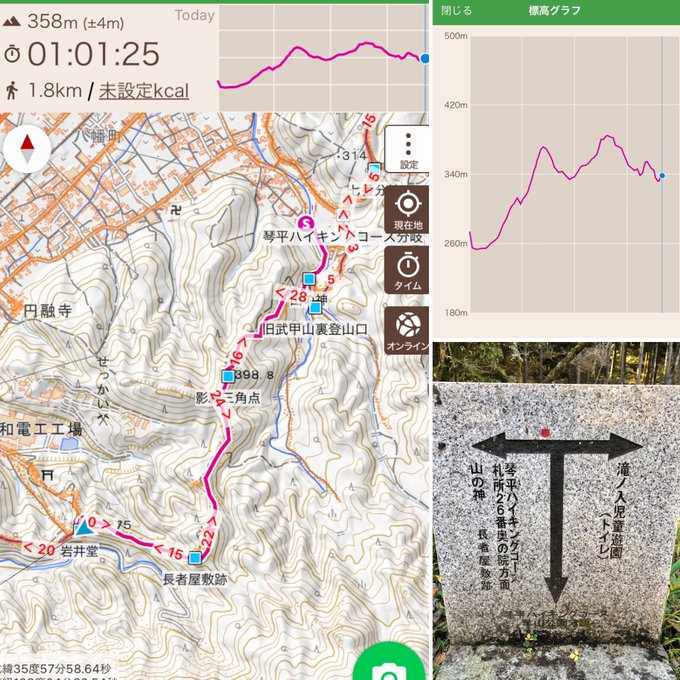The width and height of the screenshot is (680, 680).
Task: Close the elevation graph with 閉じる
Action: point(456,10)
